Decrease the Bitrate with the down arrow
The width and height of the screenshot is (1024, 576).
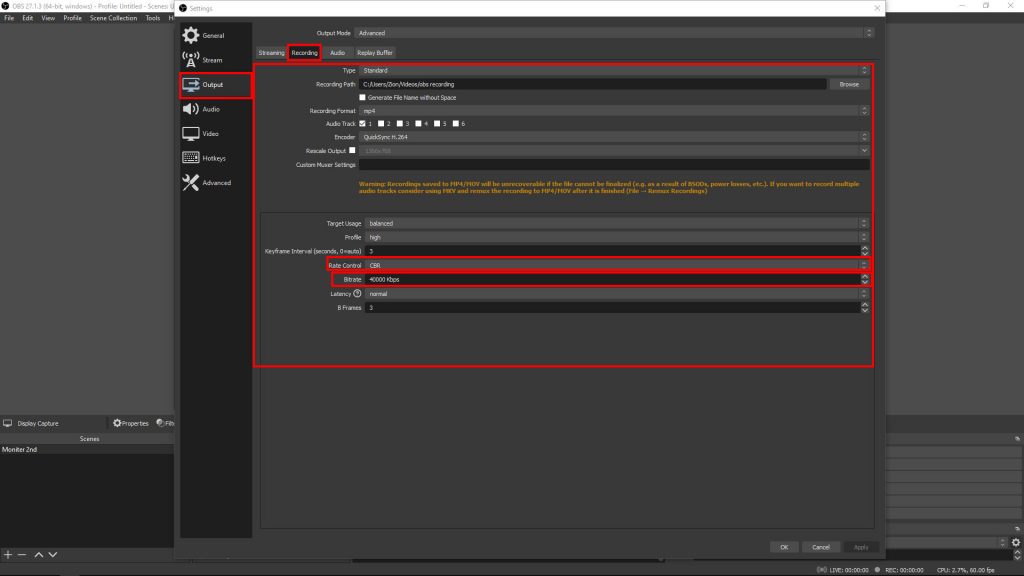865,282
